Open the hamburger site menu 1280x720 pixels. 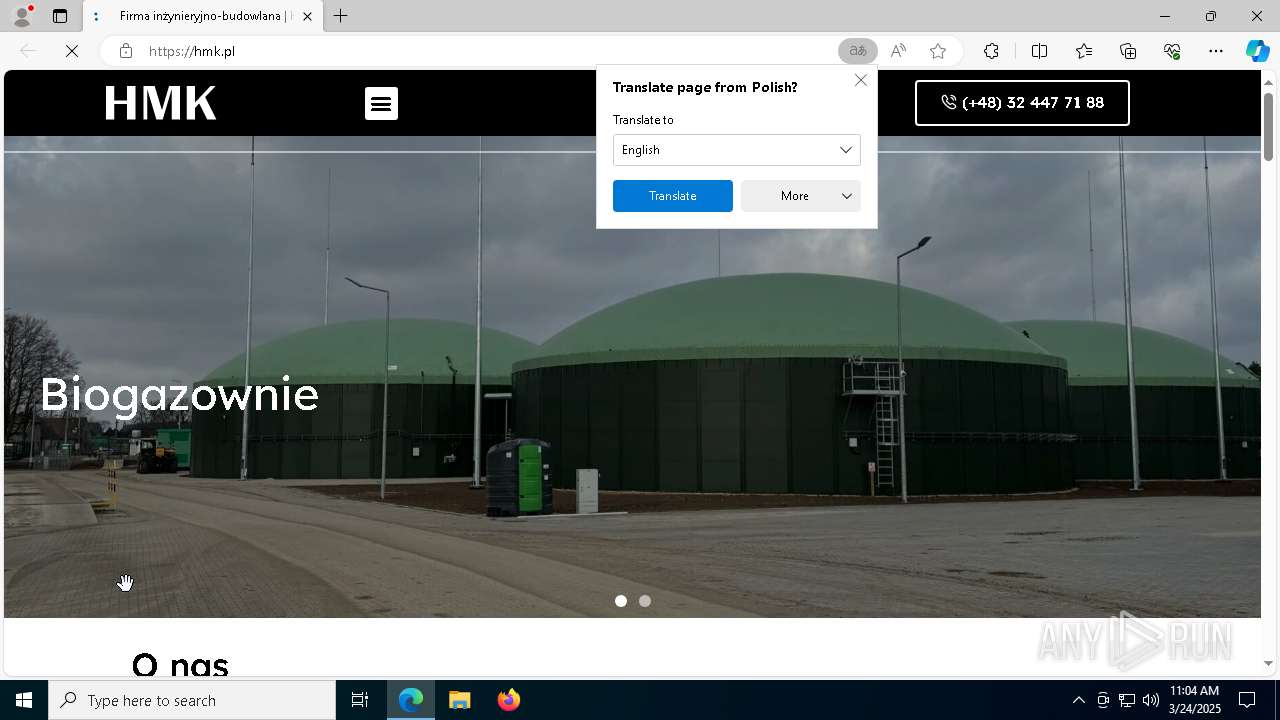(381, 103)
